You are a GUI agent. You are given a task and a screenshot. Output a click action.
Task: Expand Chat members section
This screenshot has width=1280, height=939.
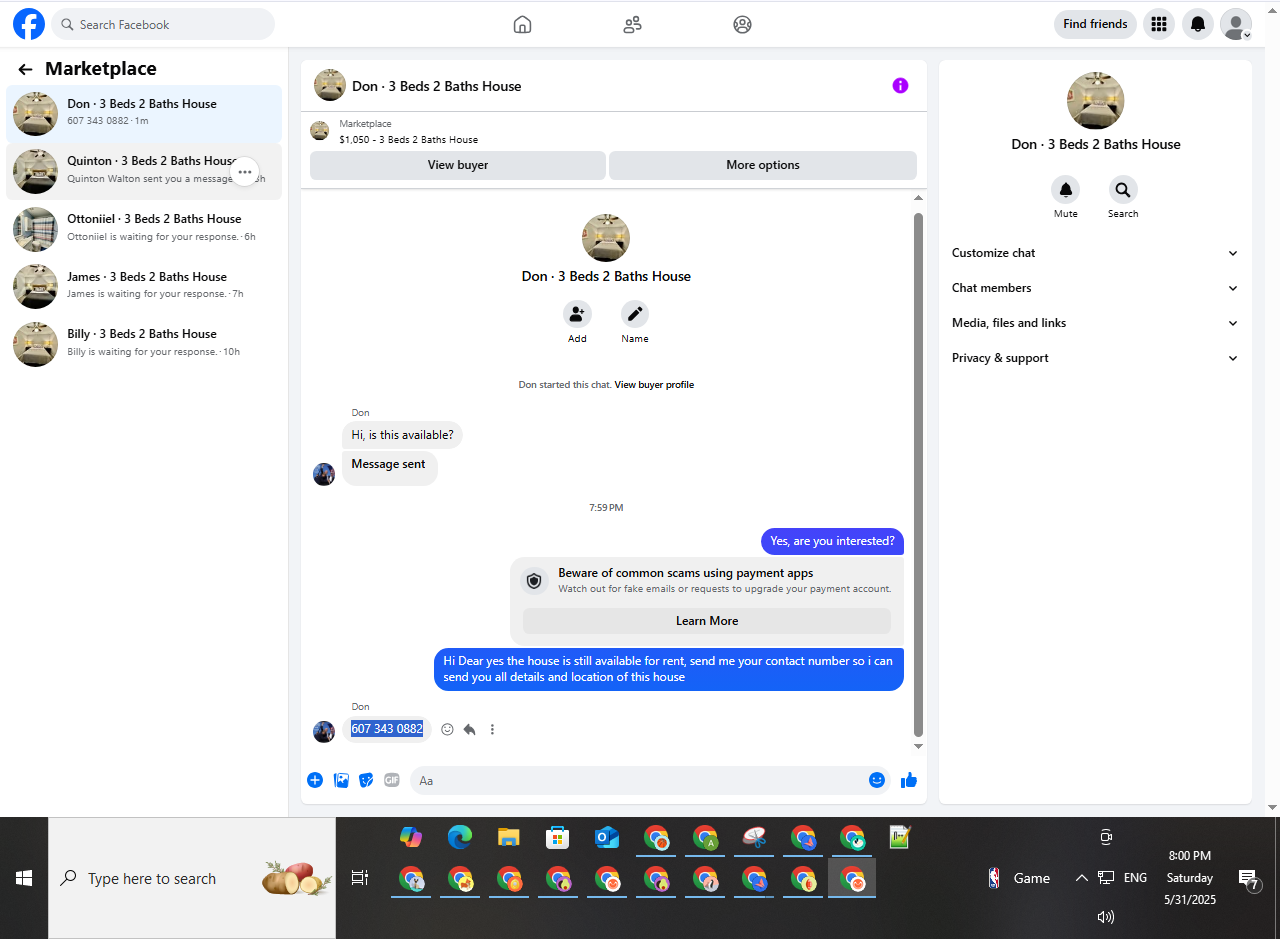pos(1095,288)
